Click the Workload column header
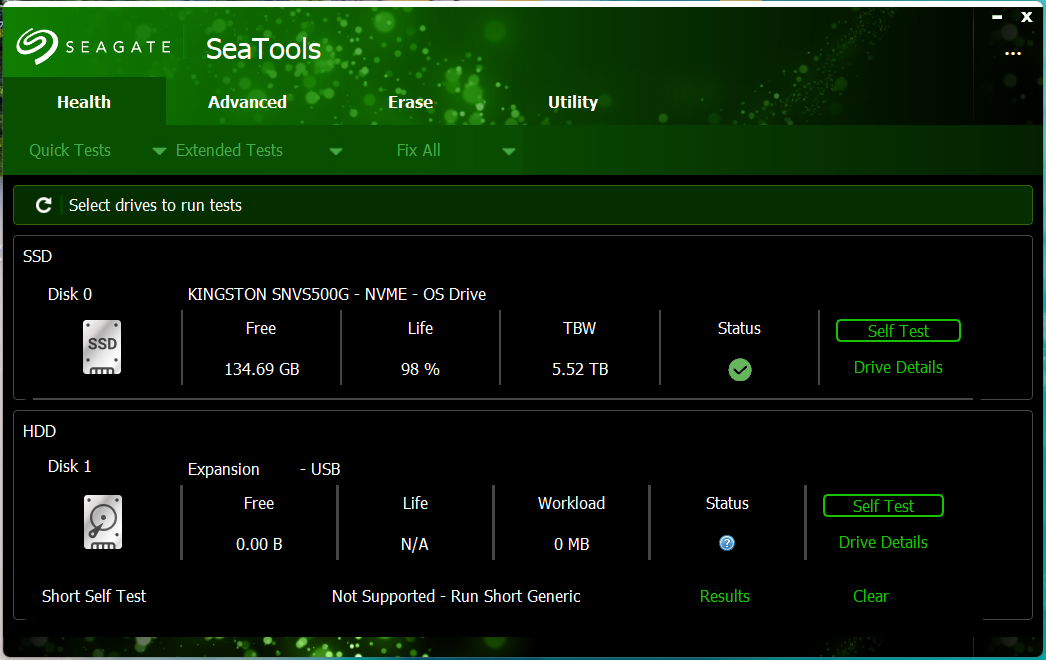Viewport: 1046px width, 660px height. point(572,503)
